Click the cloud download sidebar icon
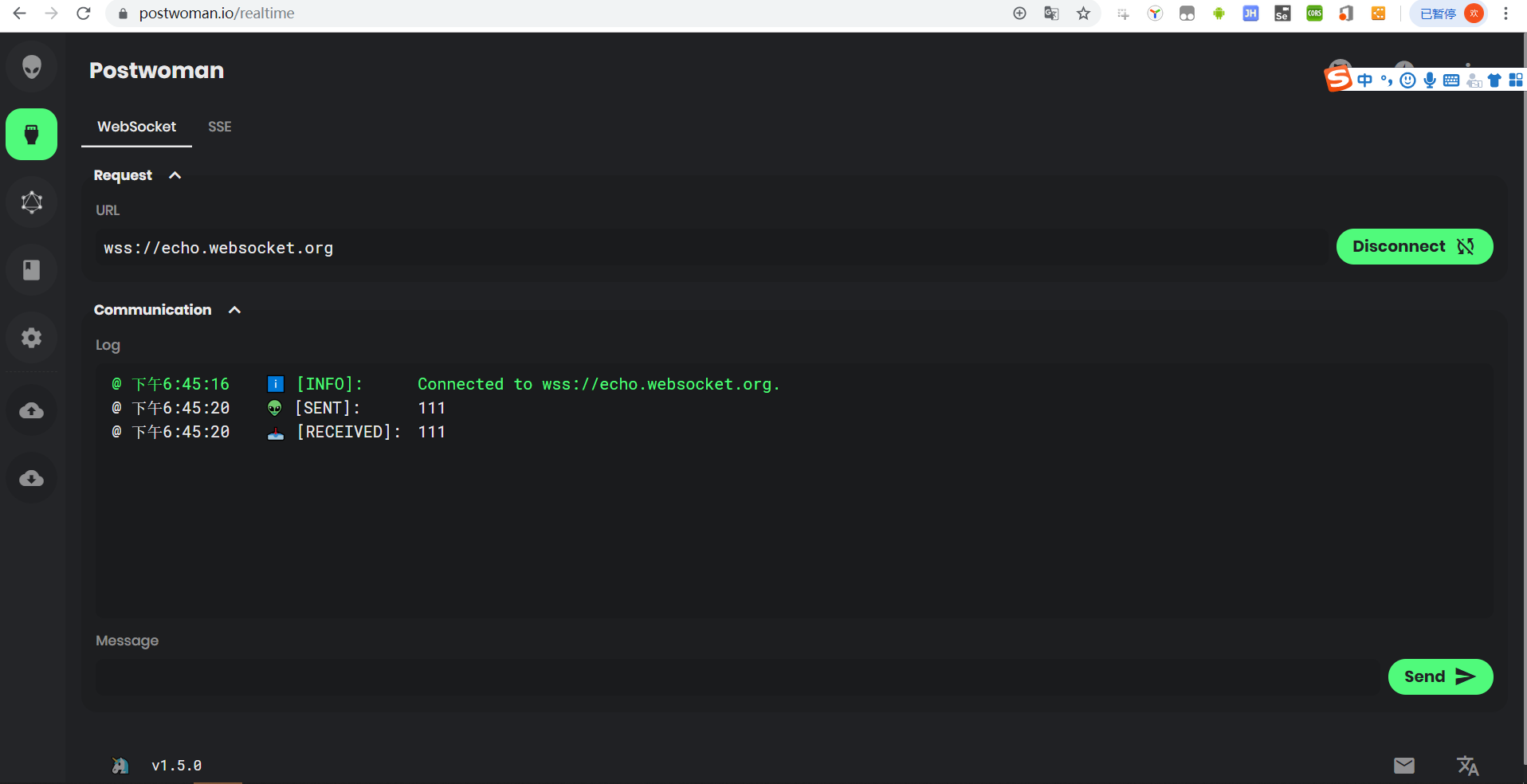 pos(32,479)
